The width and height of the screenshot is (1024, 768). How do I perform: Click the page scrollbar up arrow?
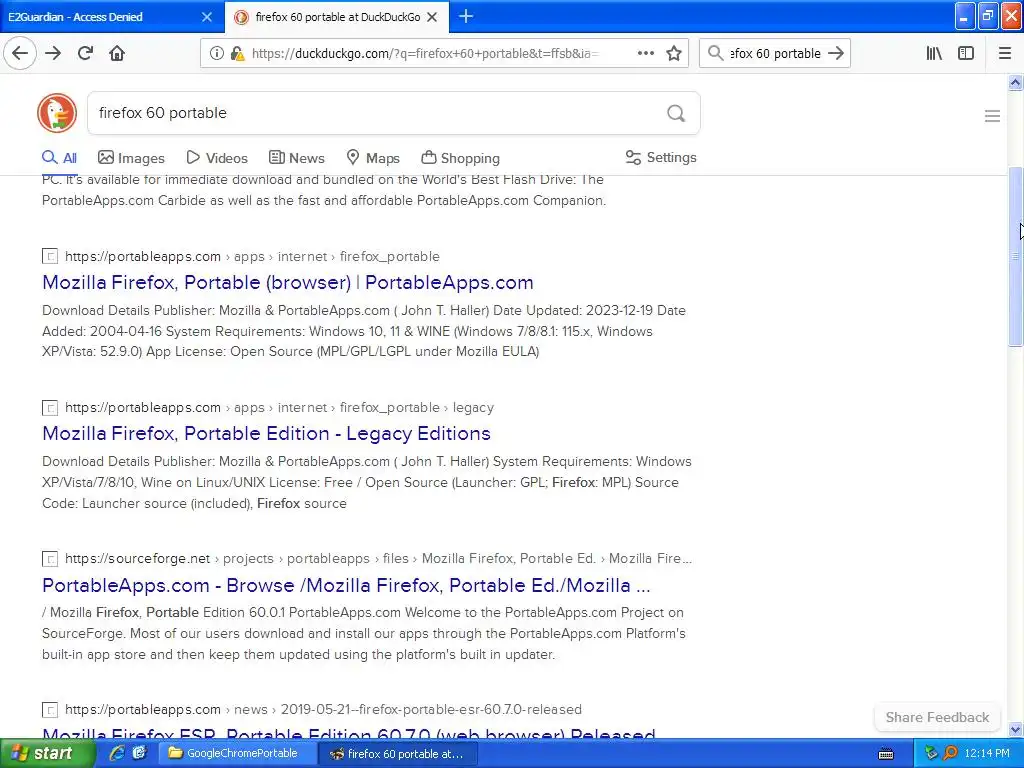click(x=1015, y=82)
